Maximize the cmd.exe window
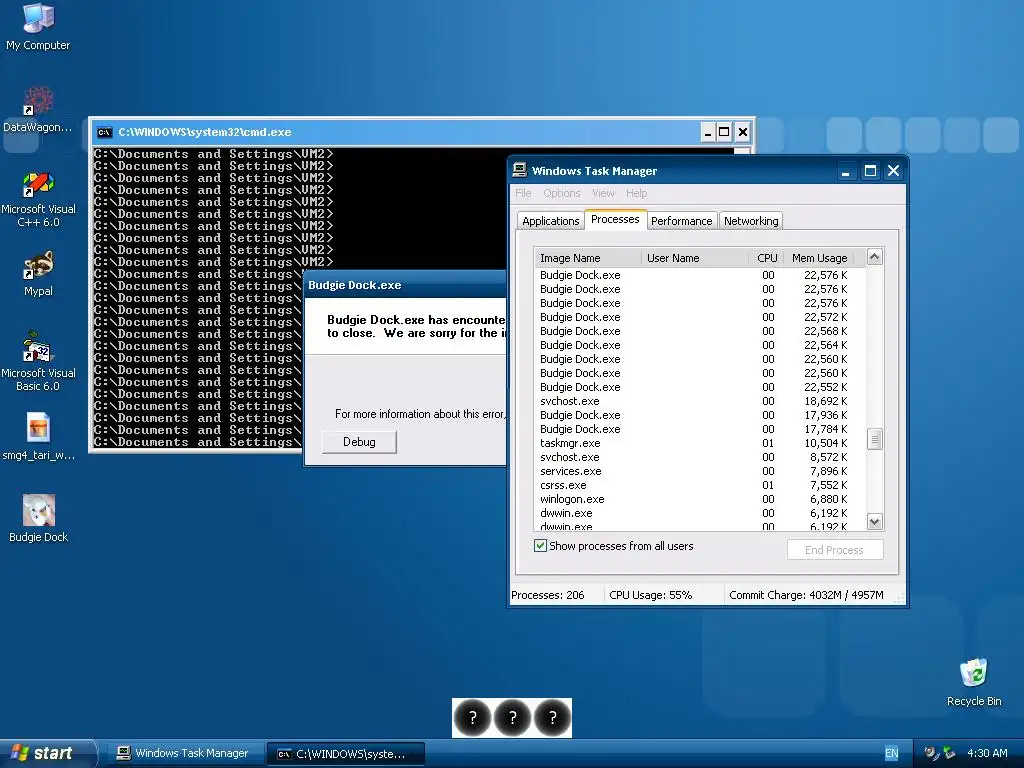 tap(724, 133)
